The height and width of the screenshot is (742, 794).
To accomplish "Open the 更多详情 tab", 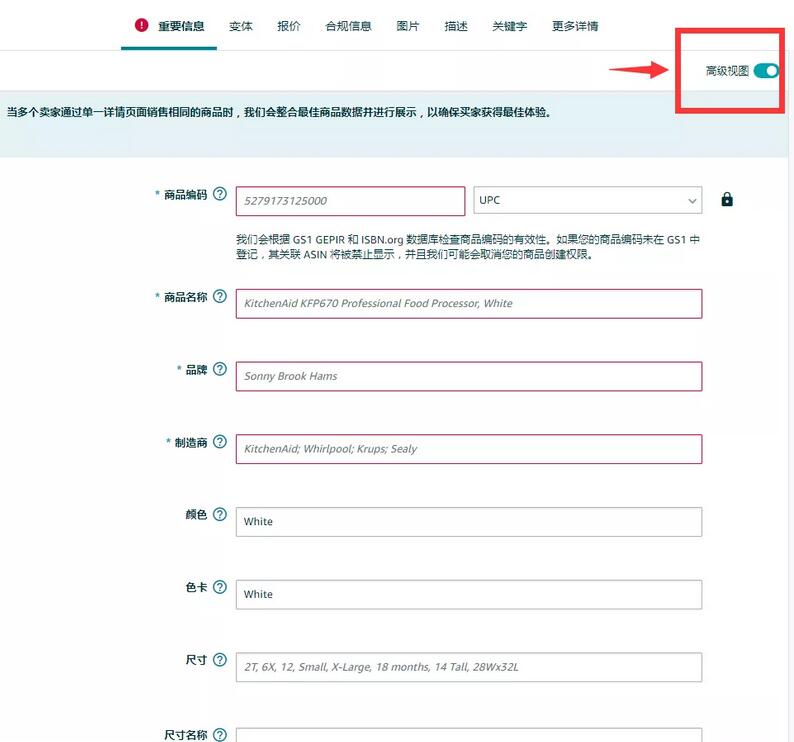I will (575, 26).
